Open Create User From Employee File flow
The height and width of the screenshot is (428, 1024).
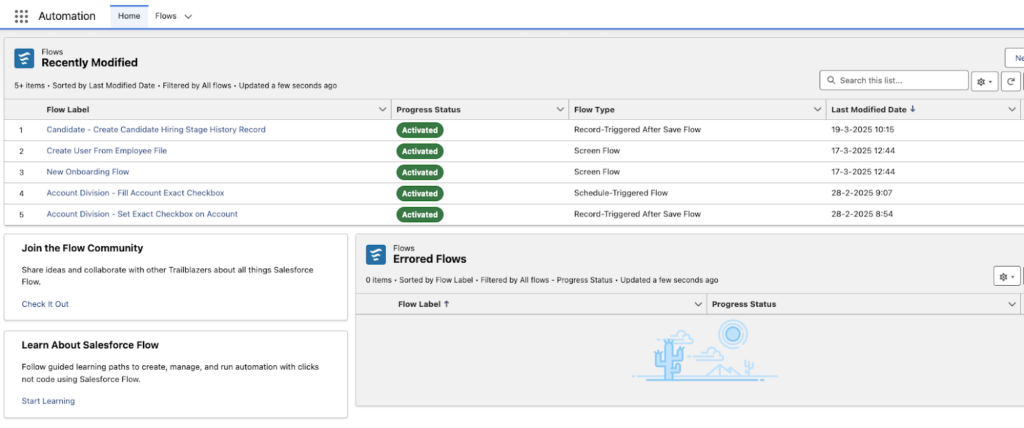[106, 151]
